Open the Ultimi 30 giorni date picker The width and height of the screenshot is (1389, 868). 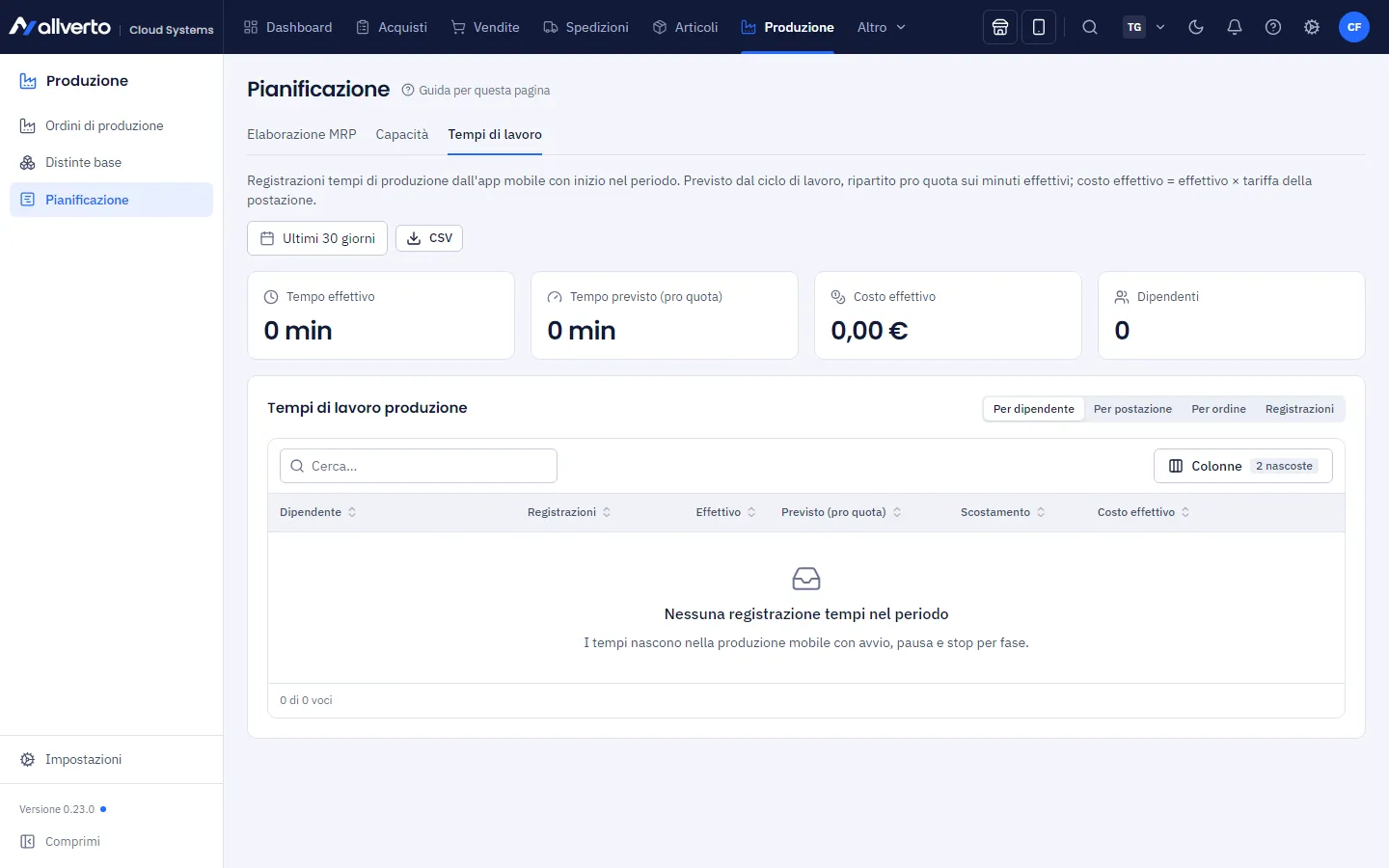(x=317, y=238)
